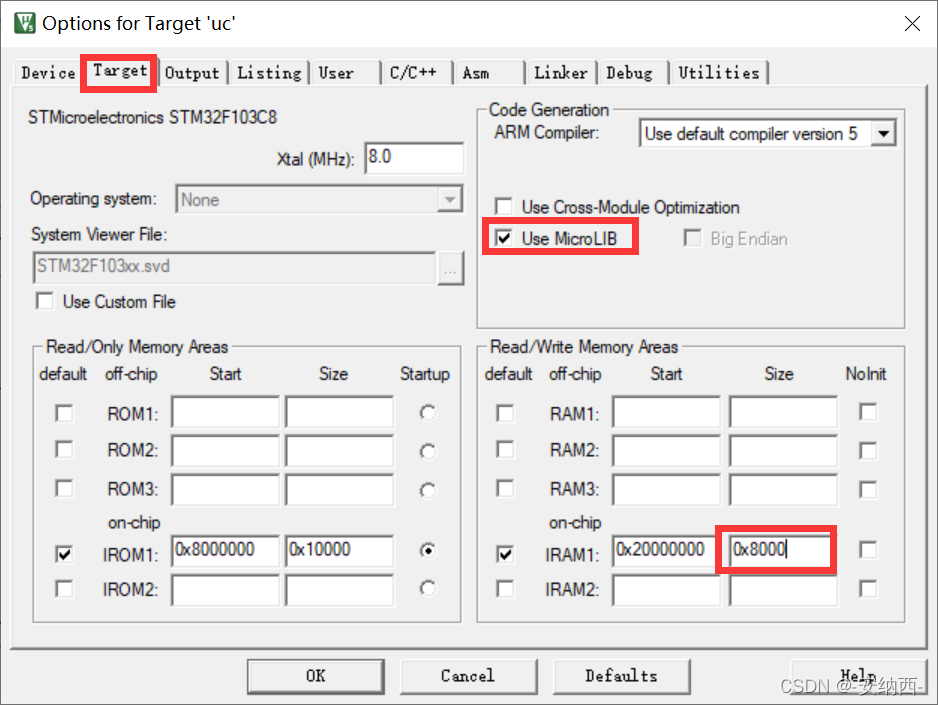Select the ROM3 Startup radio button
The width and height of the screenshot is (938, 705).
point(427,490)
